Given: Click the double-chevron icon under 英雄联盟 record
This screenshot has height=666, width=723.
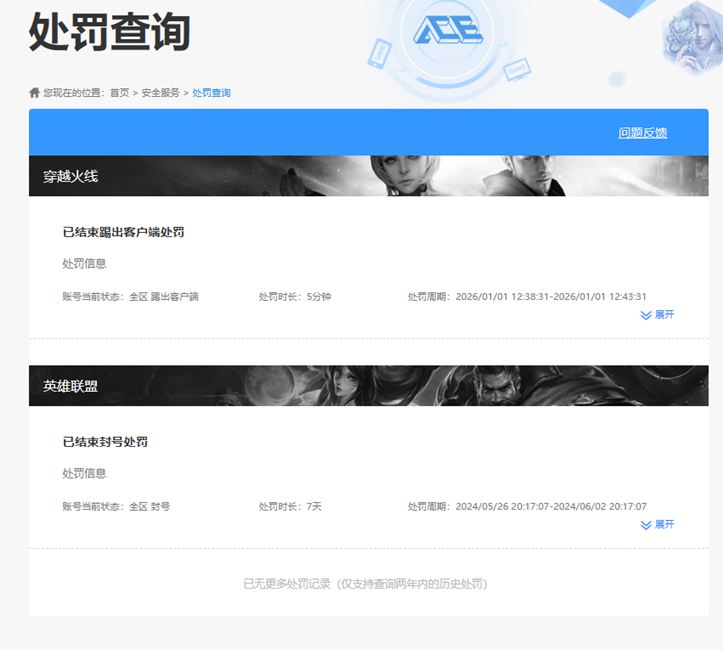Looking at the screenshot, I should (646, 525).
